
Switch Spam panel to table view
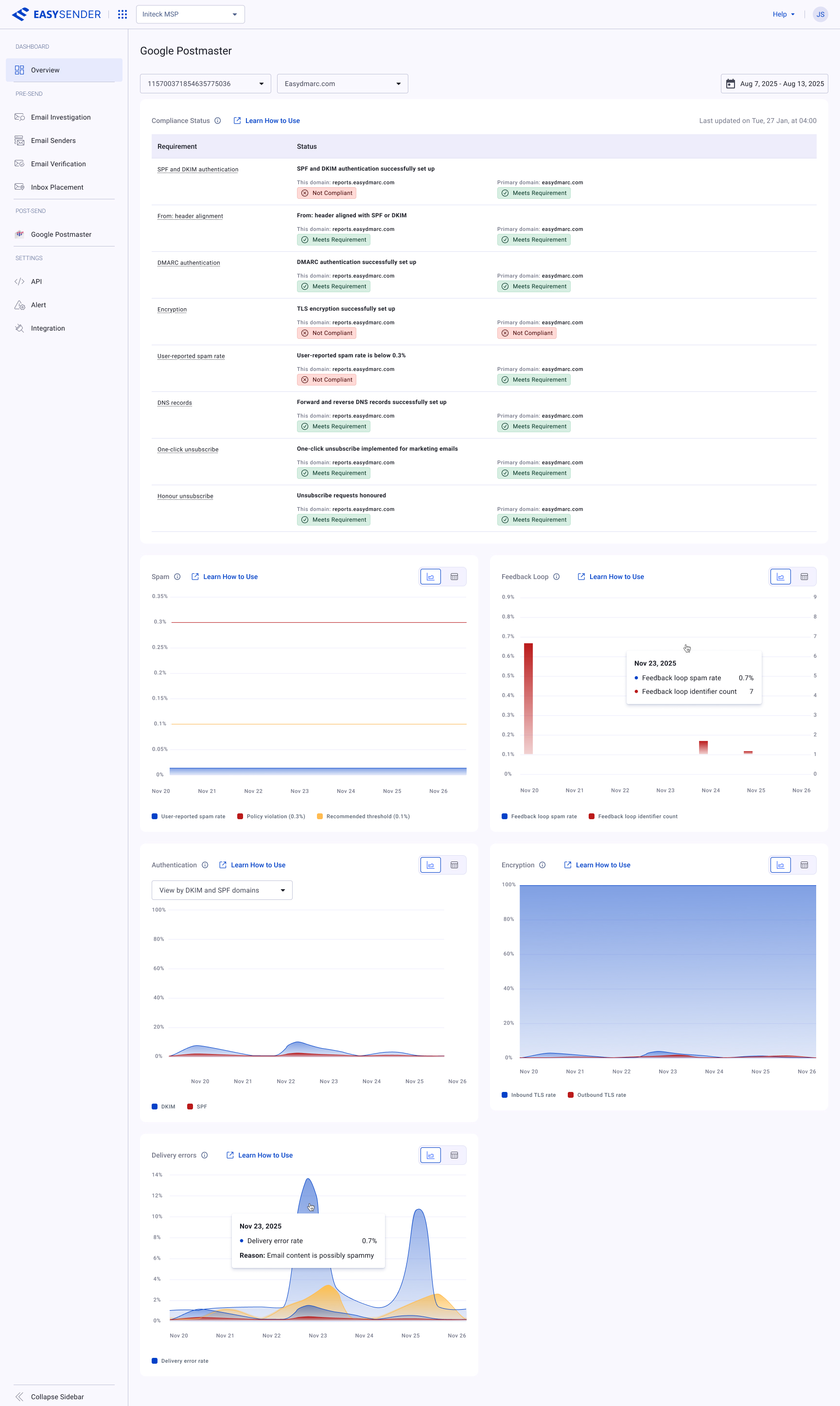pos(454,577)
